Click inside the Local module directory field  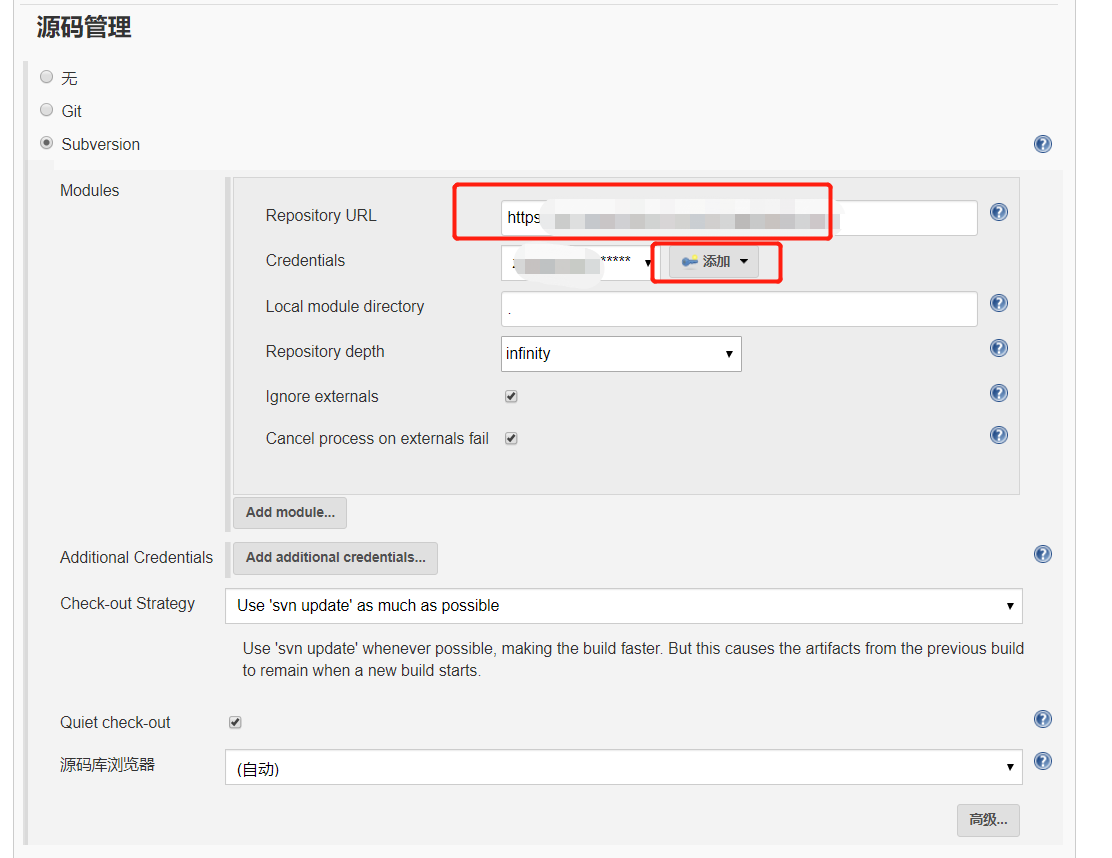[738, 309]
